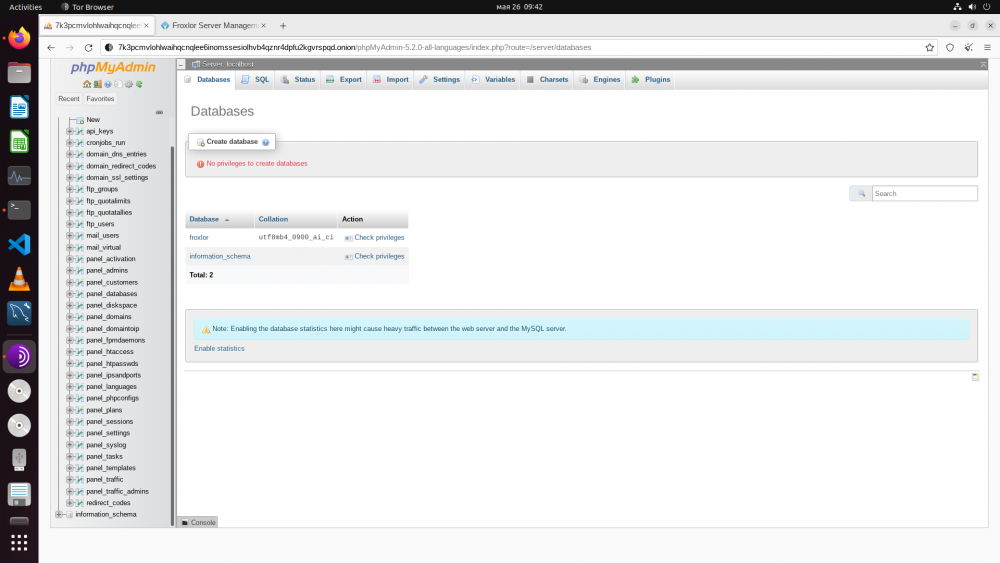The width and height of the screenshot is (1000, 563).
Task: Click Enable statistics link
Action: [219, 349]
